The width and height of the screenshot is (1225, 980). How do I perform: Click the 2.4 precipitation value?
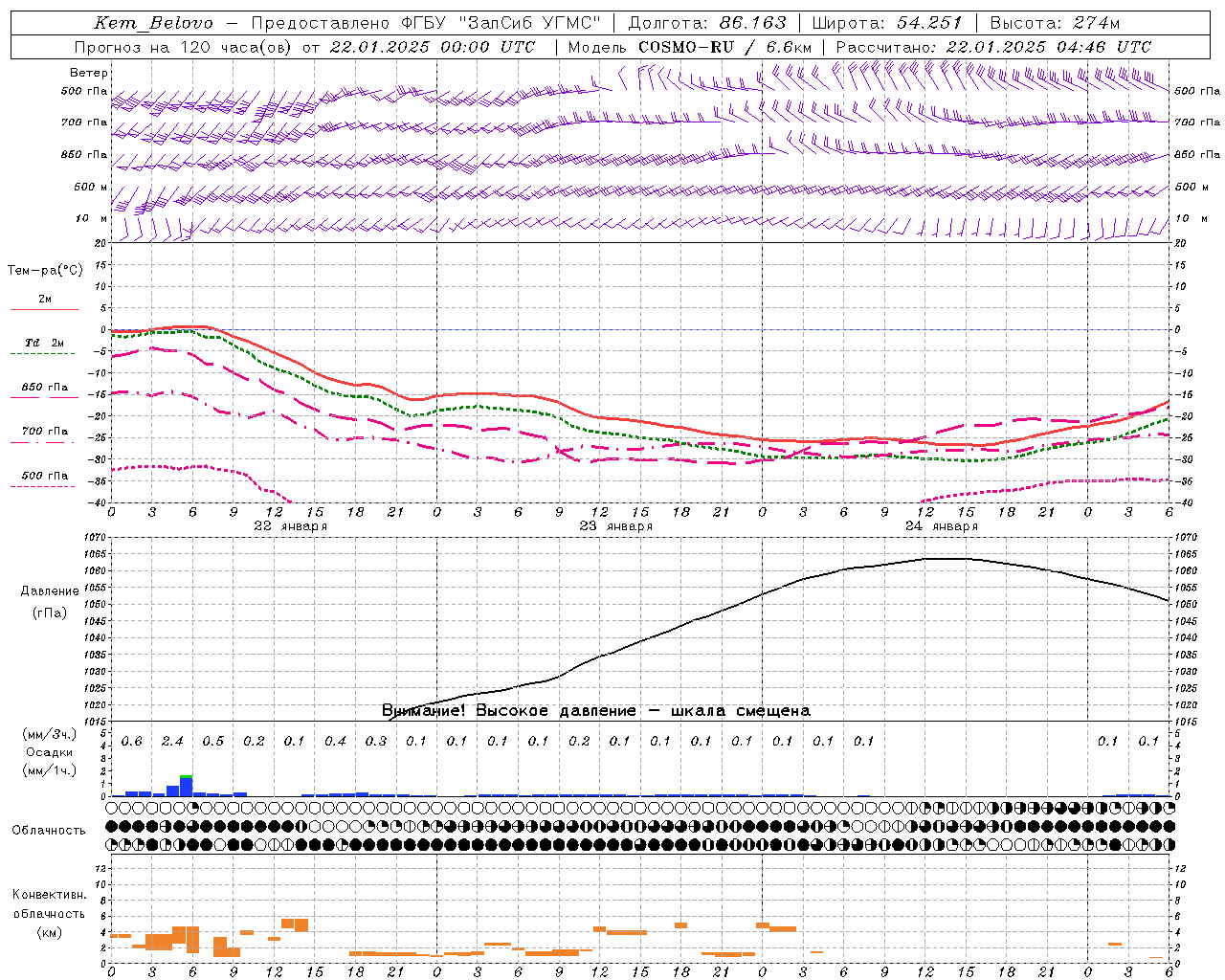[x=172, y=742]
